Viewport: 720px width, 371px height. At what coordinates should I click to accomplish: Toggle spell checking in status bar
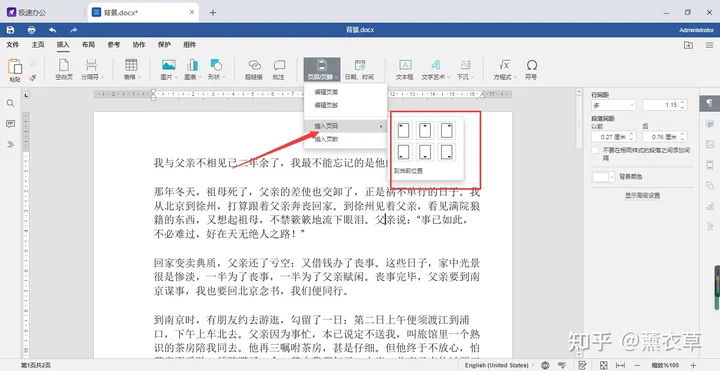(562, 365)
